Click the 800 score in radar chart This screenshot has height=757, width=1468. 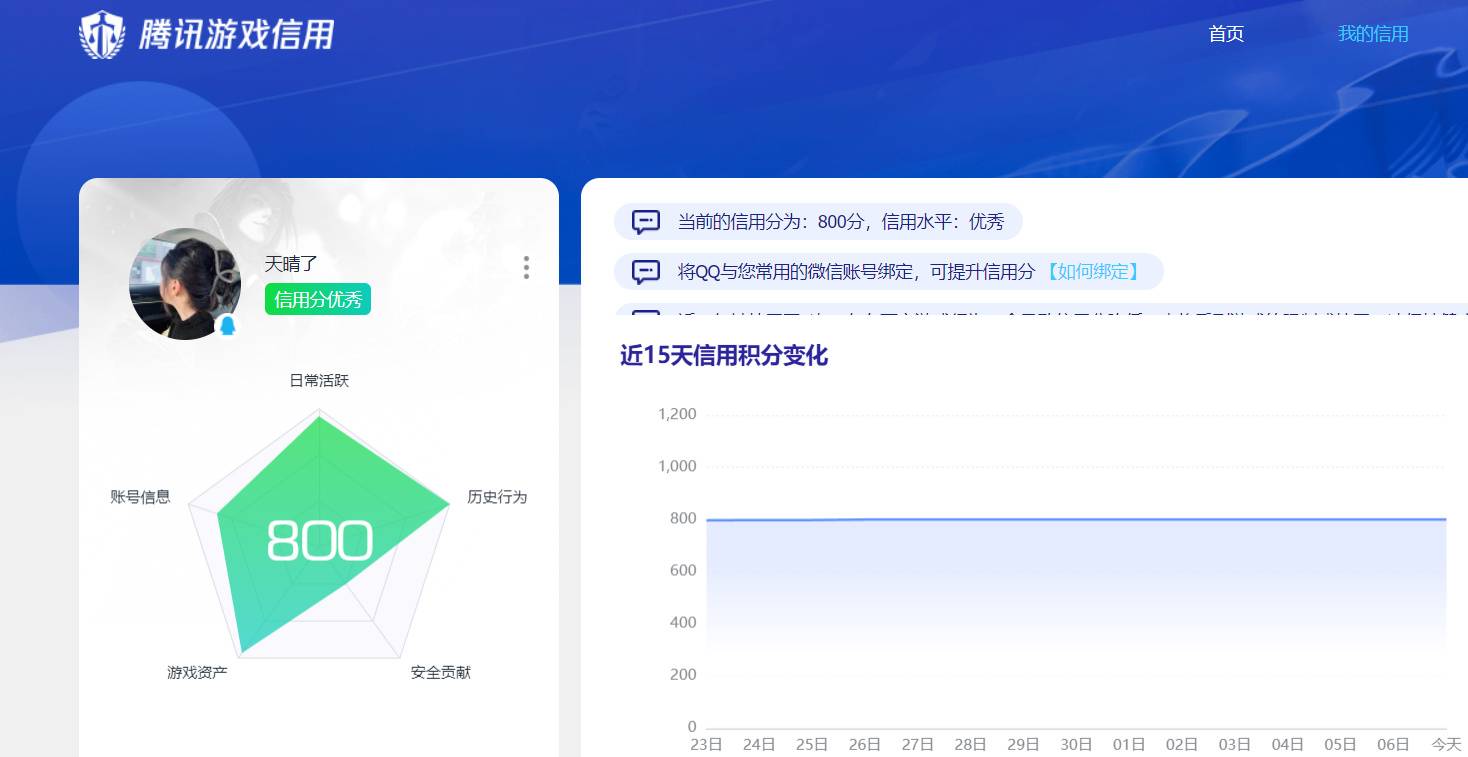point(320,541)
